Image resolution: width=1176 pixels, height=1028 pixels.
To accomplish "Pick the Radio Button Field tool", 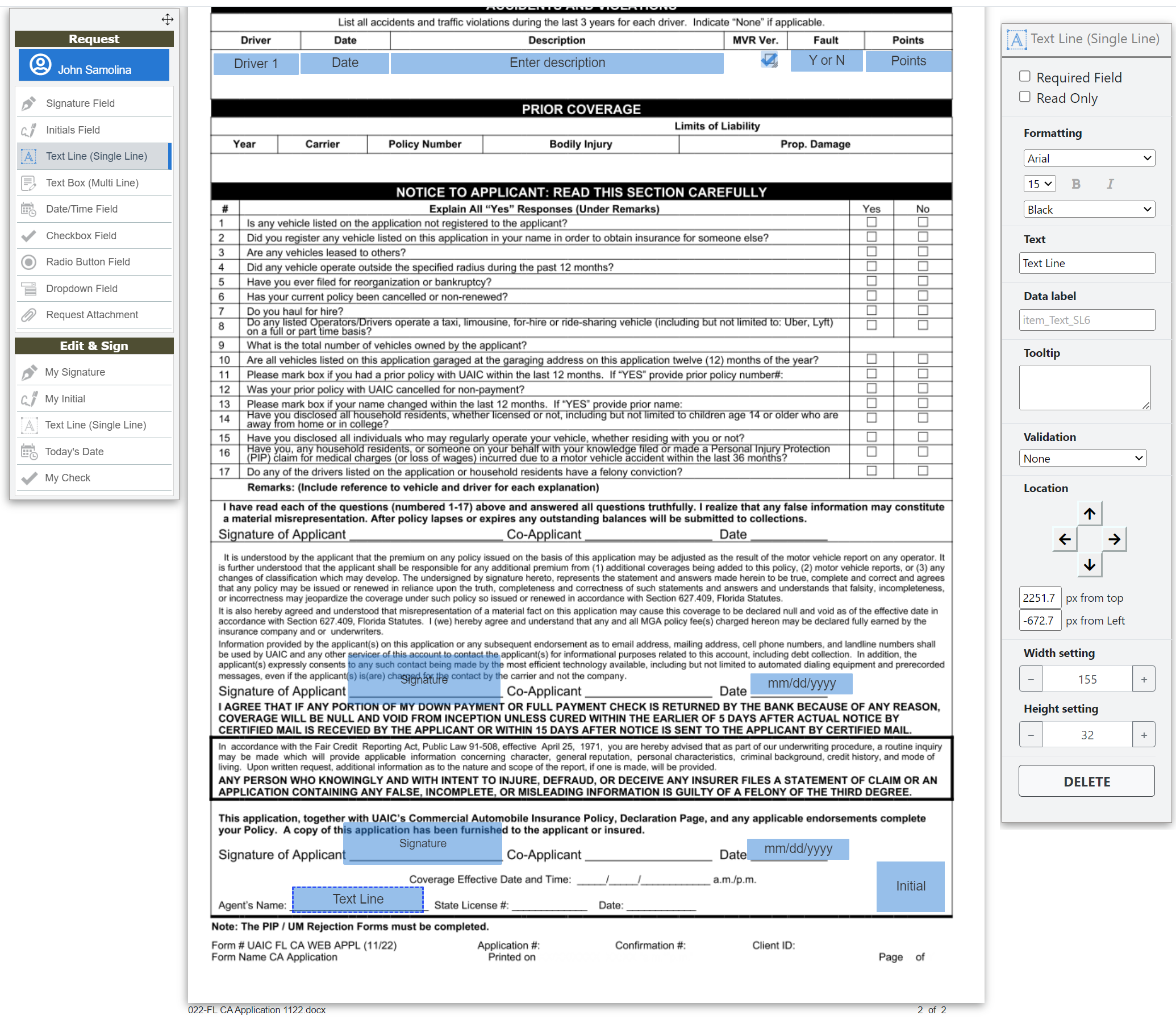I will point(87,262).
